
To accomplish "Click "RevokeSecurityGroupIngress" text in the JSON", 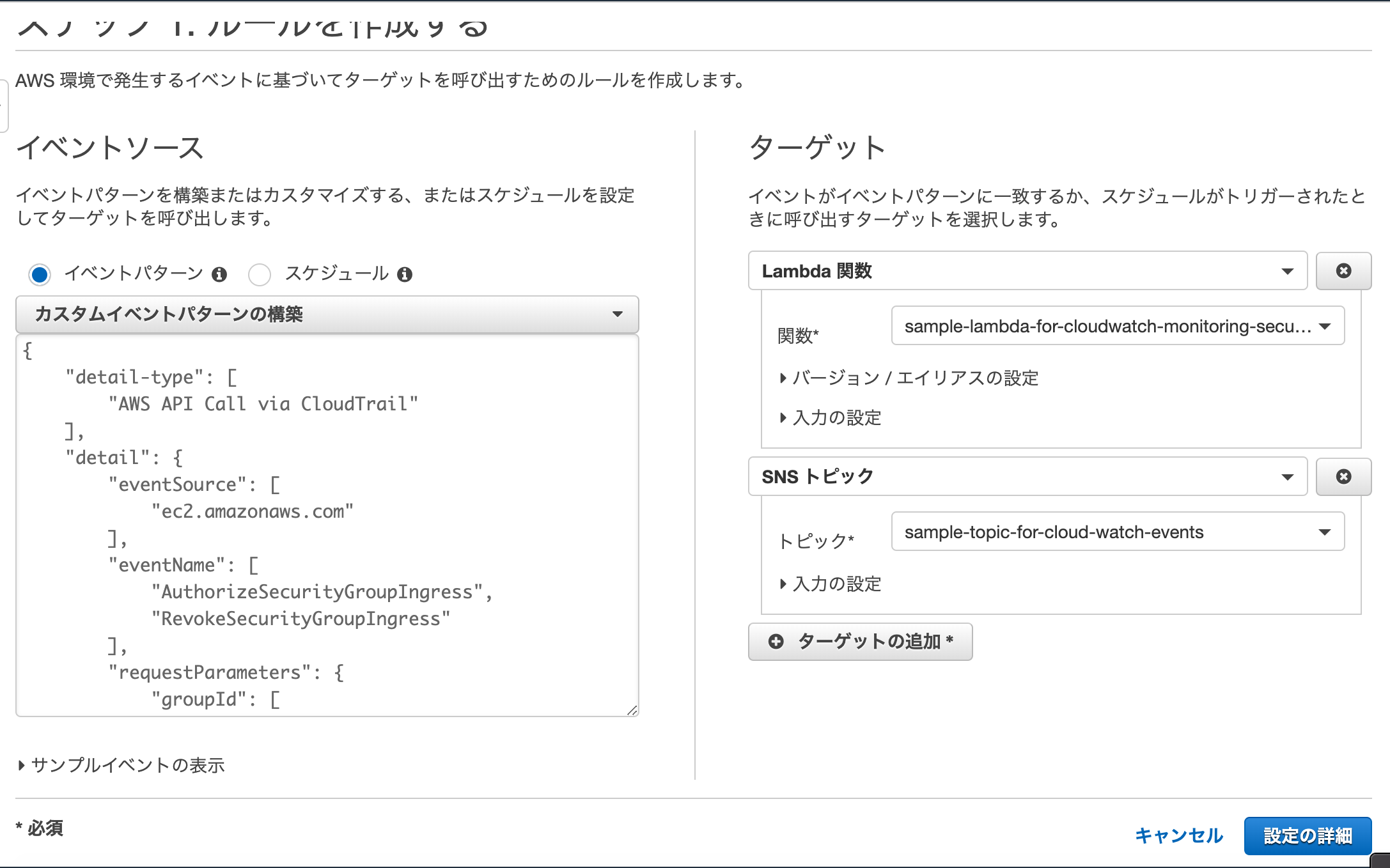I will pyautogui.click(x=301, y=619).
